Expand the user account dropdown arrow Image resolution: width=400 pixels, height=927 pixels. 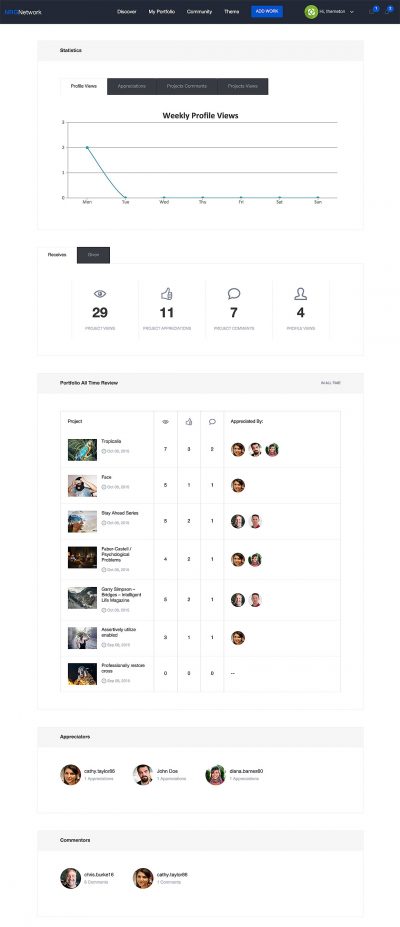(352, 12)
